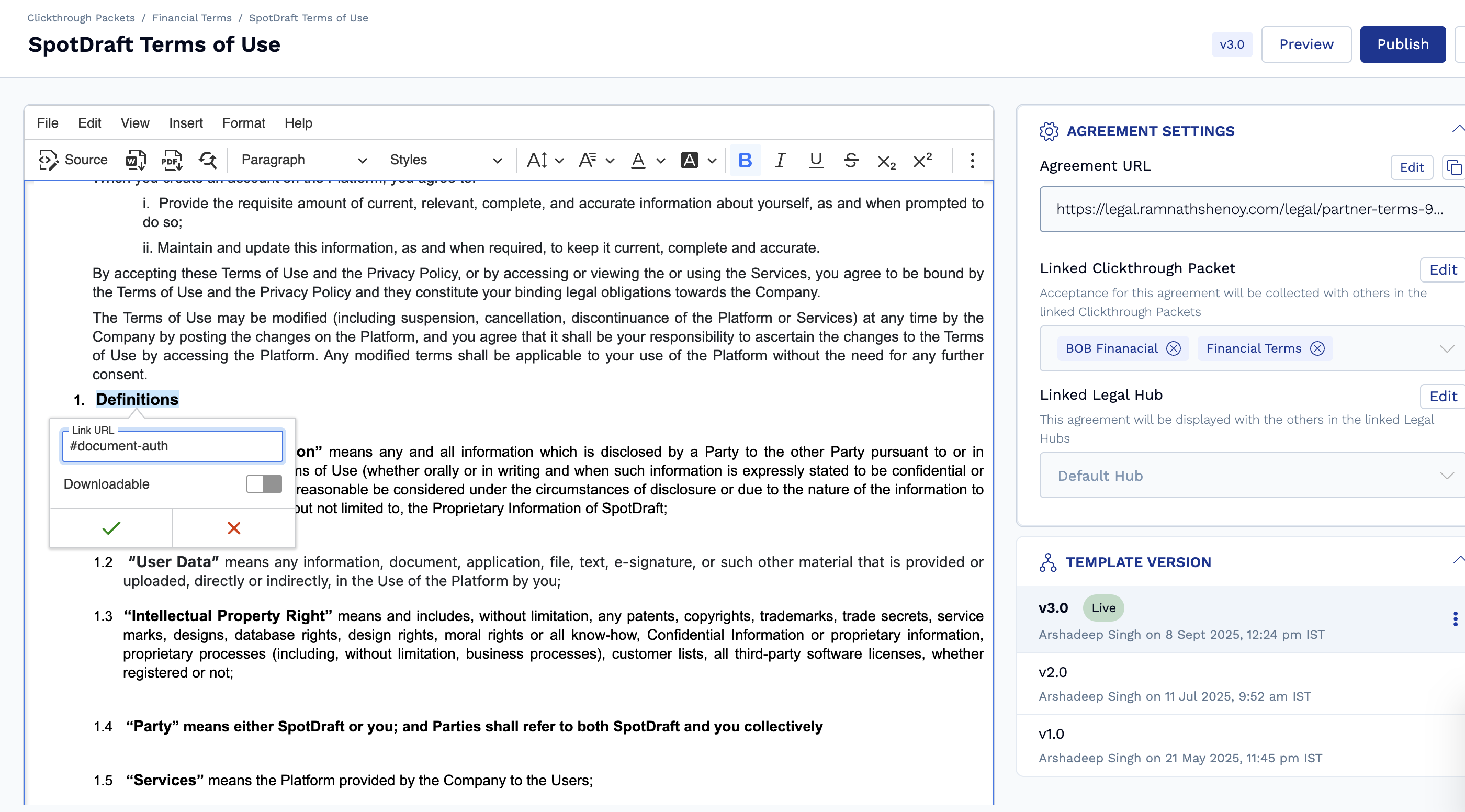Toggle bold formatting off

tap(745, 160)
